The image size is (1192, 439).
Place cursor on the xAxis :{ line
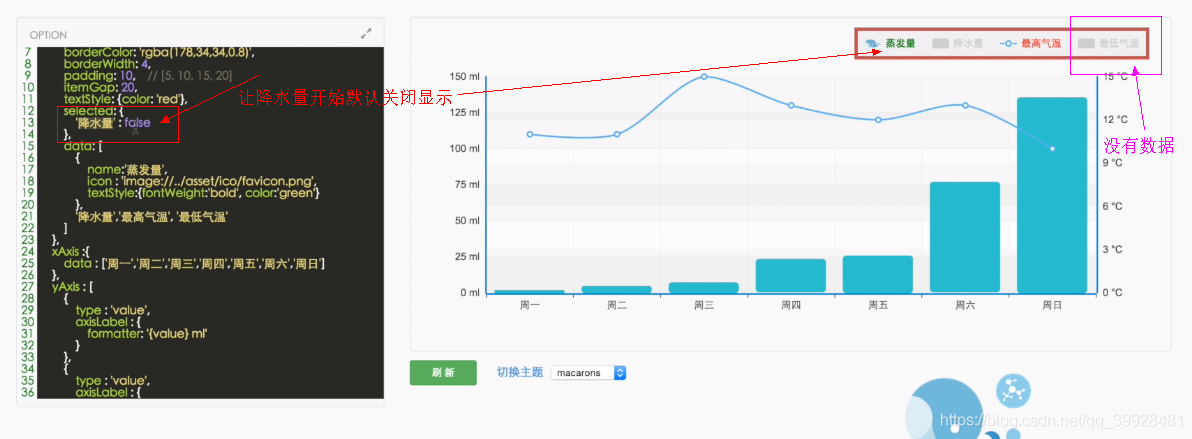pos(71,253)
